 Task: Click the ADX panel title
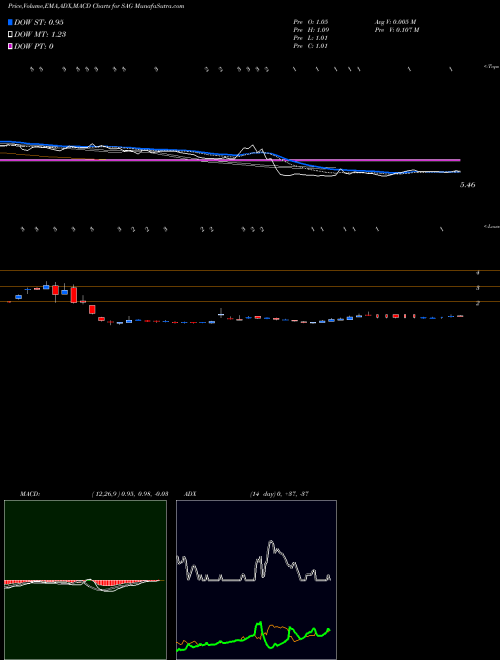[x=190, y=493]
